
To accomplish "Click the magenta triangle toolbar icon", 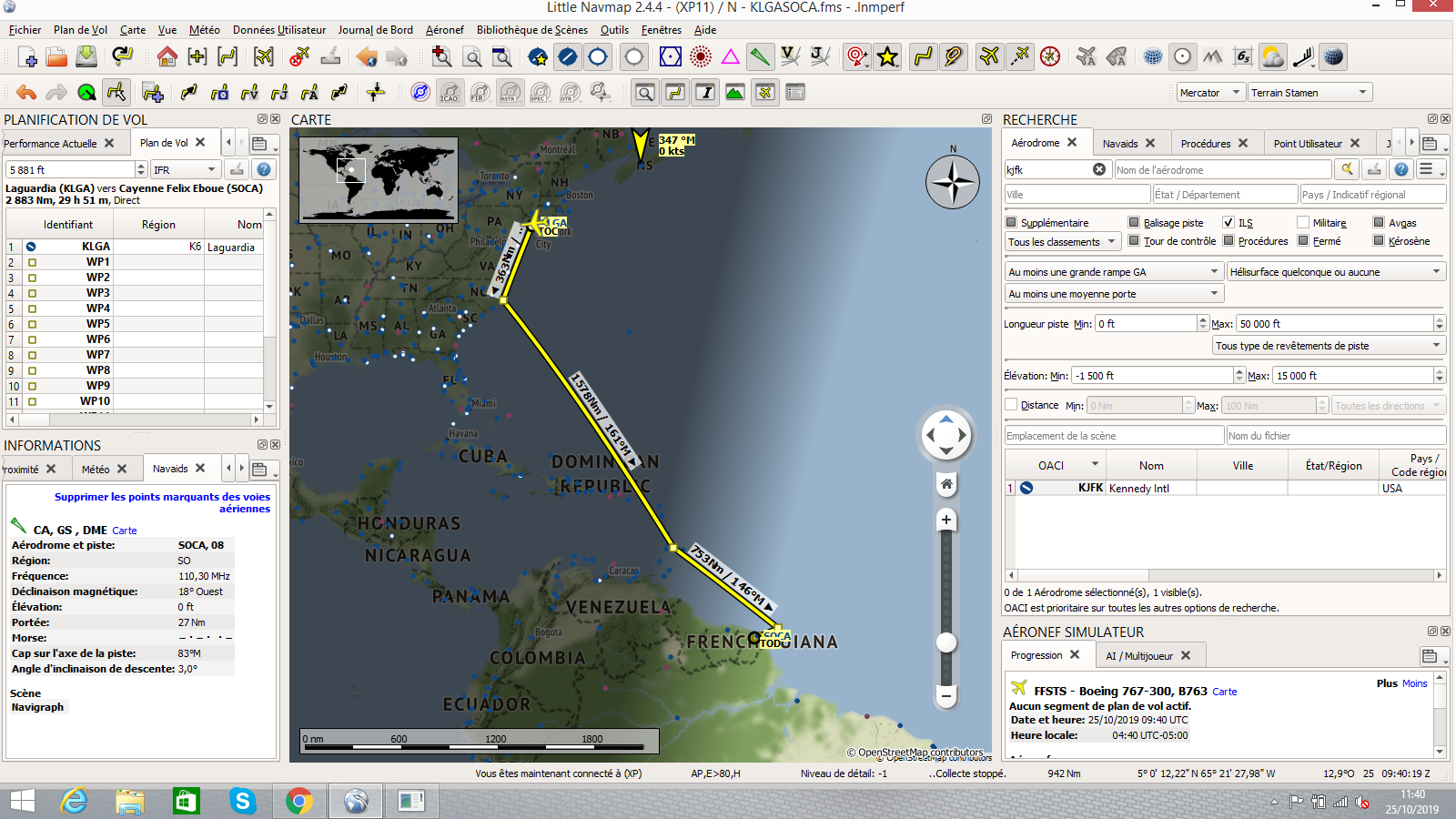I will [730, 56].
